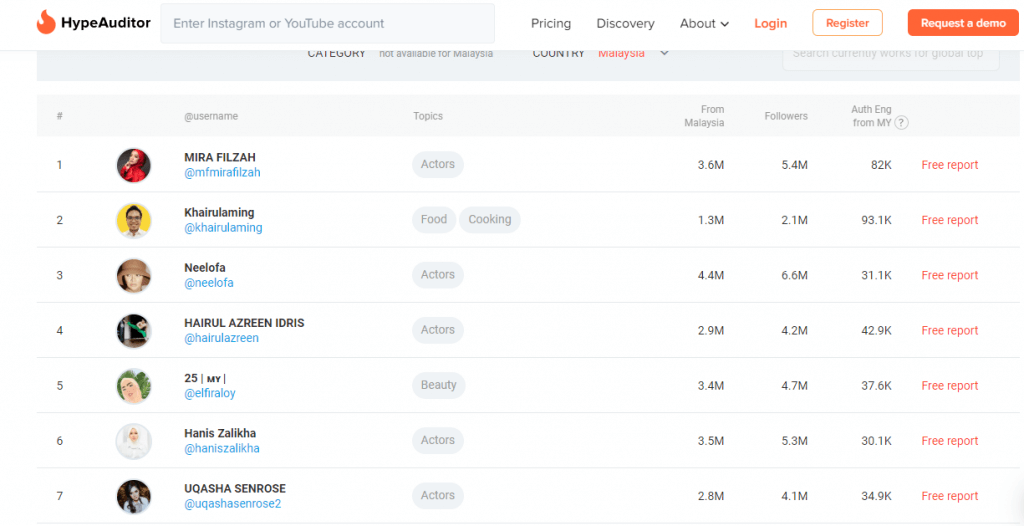This screenshot has height=526, width=1024.
Task: Get the Free report for MIRA FILZAH
Action: [x=950, y=165]
